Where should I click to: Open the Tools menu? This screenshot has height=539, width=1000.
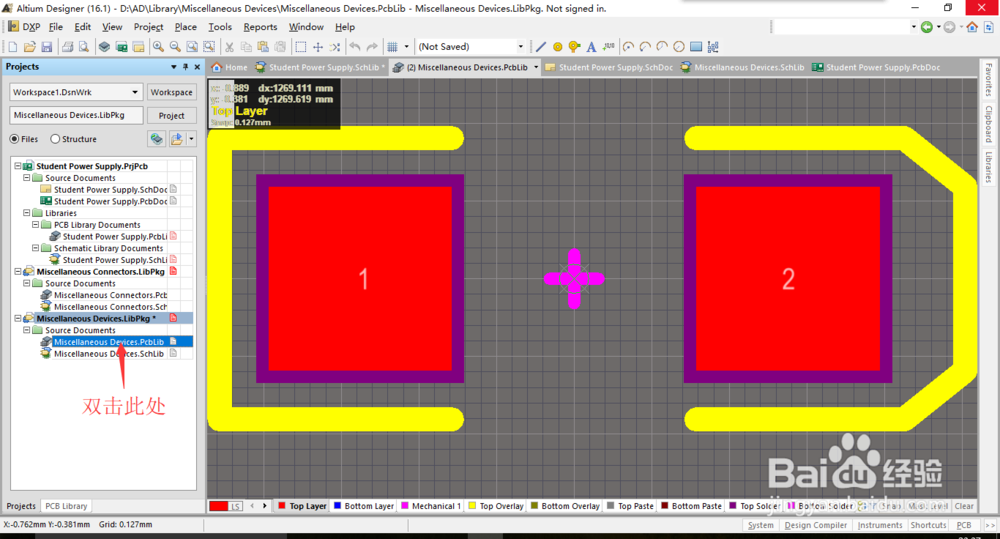point(219,27)
